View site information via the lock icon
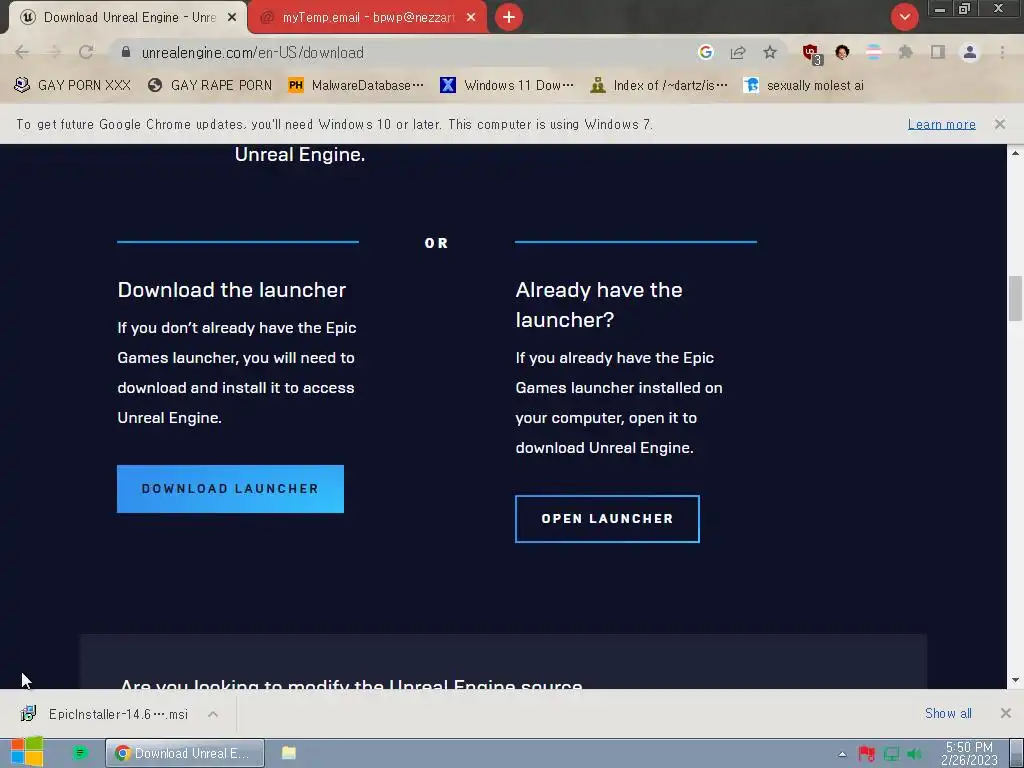 coord(126,52)
